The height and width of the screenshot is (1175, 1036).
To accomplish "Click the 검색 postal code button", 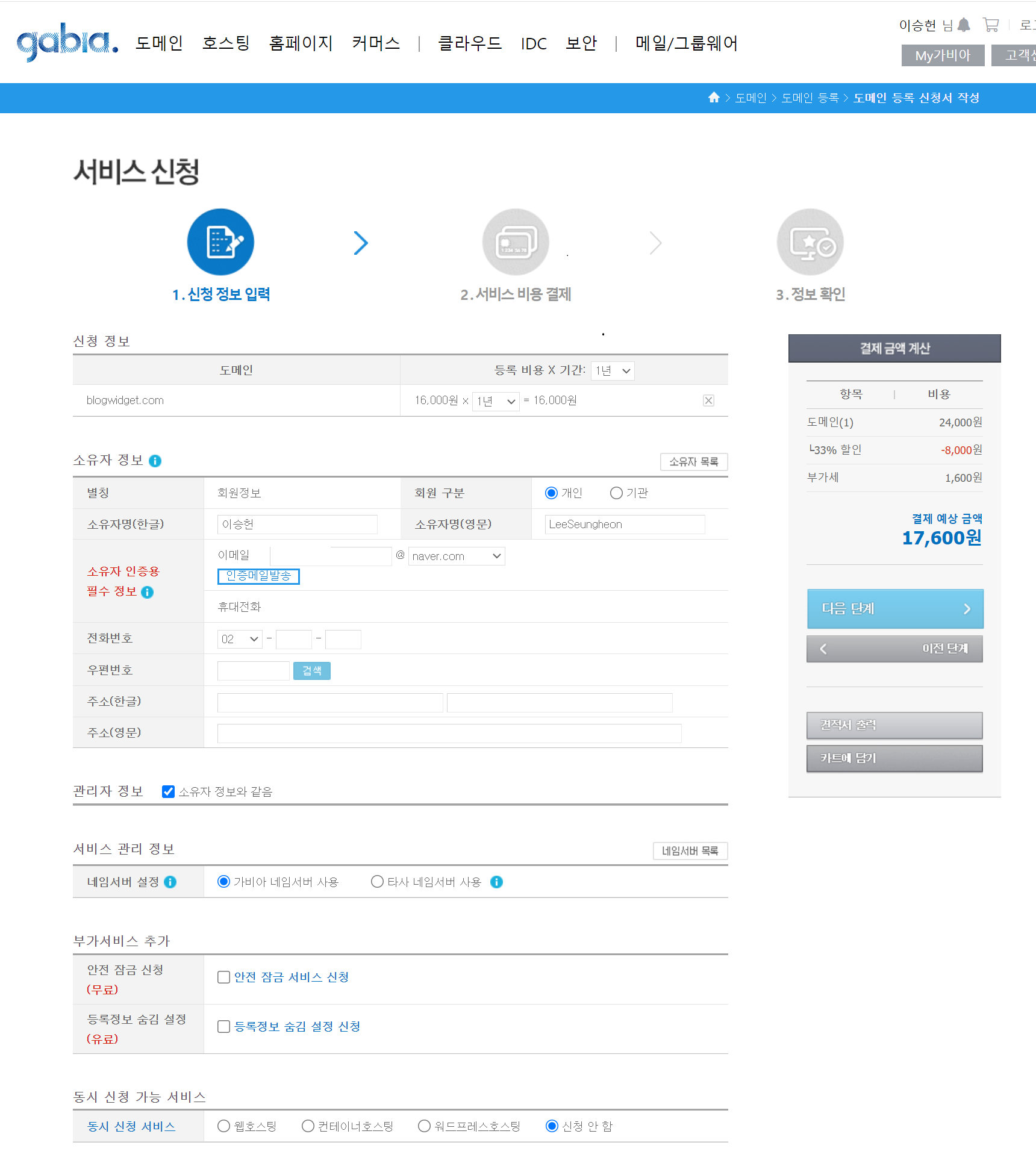I will (311, 670).
